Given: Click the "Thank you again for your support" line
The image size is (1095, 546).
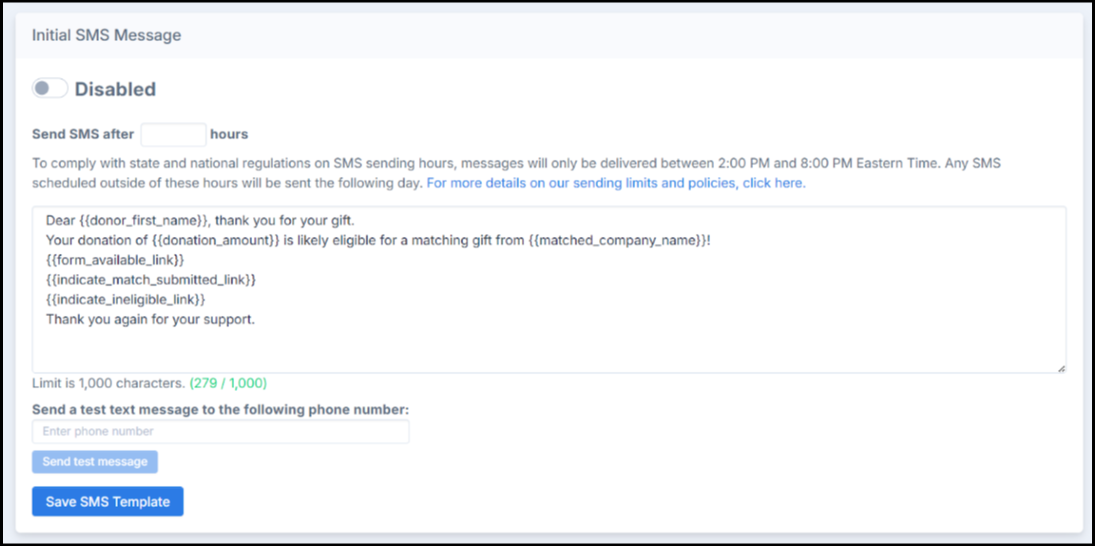Looking at the screenshot, I should coord(150,319).
